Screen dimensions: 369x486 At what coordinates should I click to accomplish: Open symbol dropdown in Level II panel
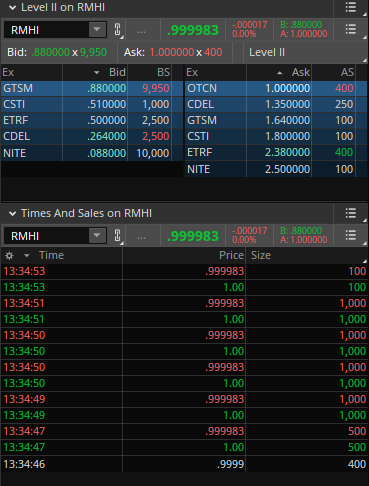tap(97, 30)
